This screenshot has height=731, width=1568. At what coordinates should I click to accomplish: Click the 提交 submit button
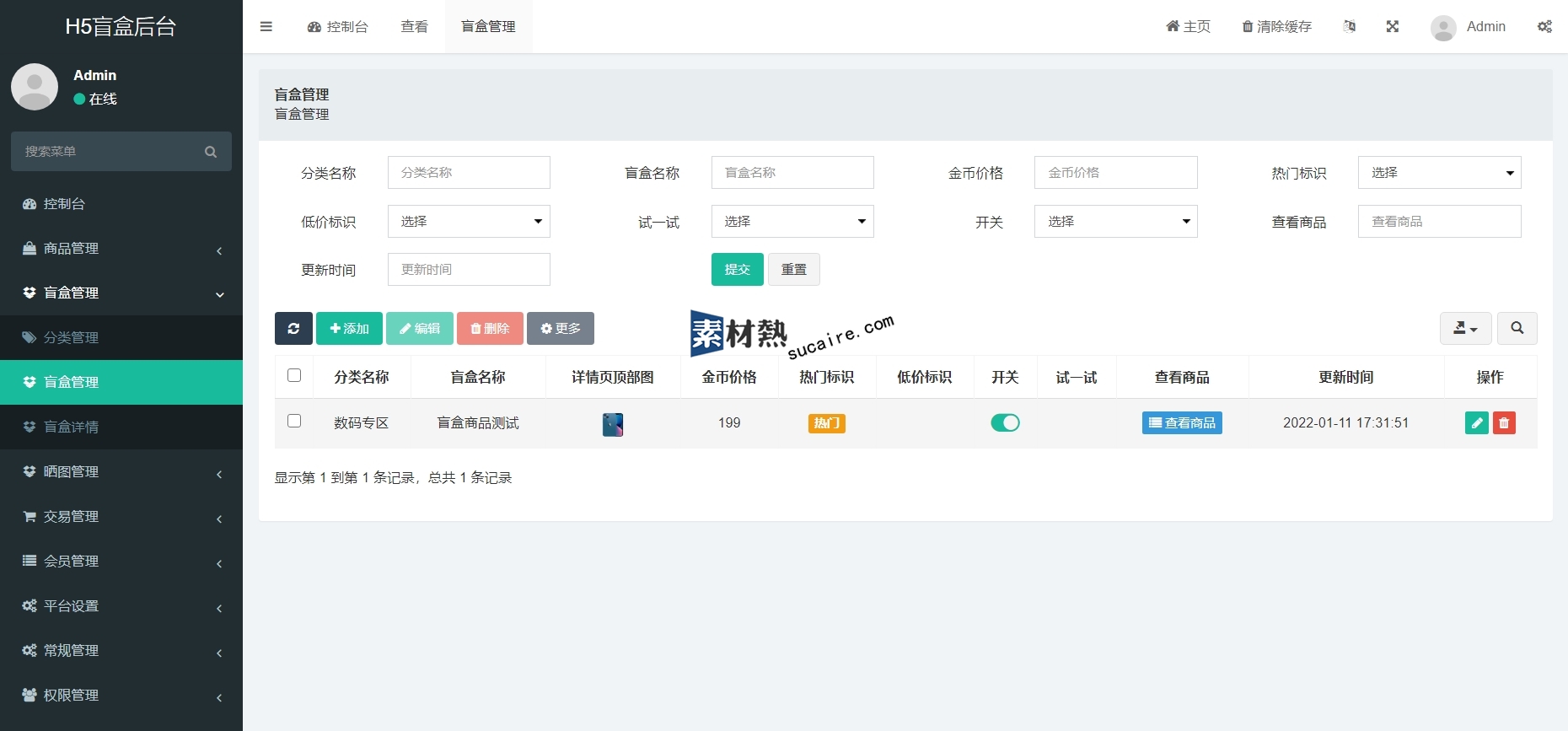(737, 269)
